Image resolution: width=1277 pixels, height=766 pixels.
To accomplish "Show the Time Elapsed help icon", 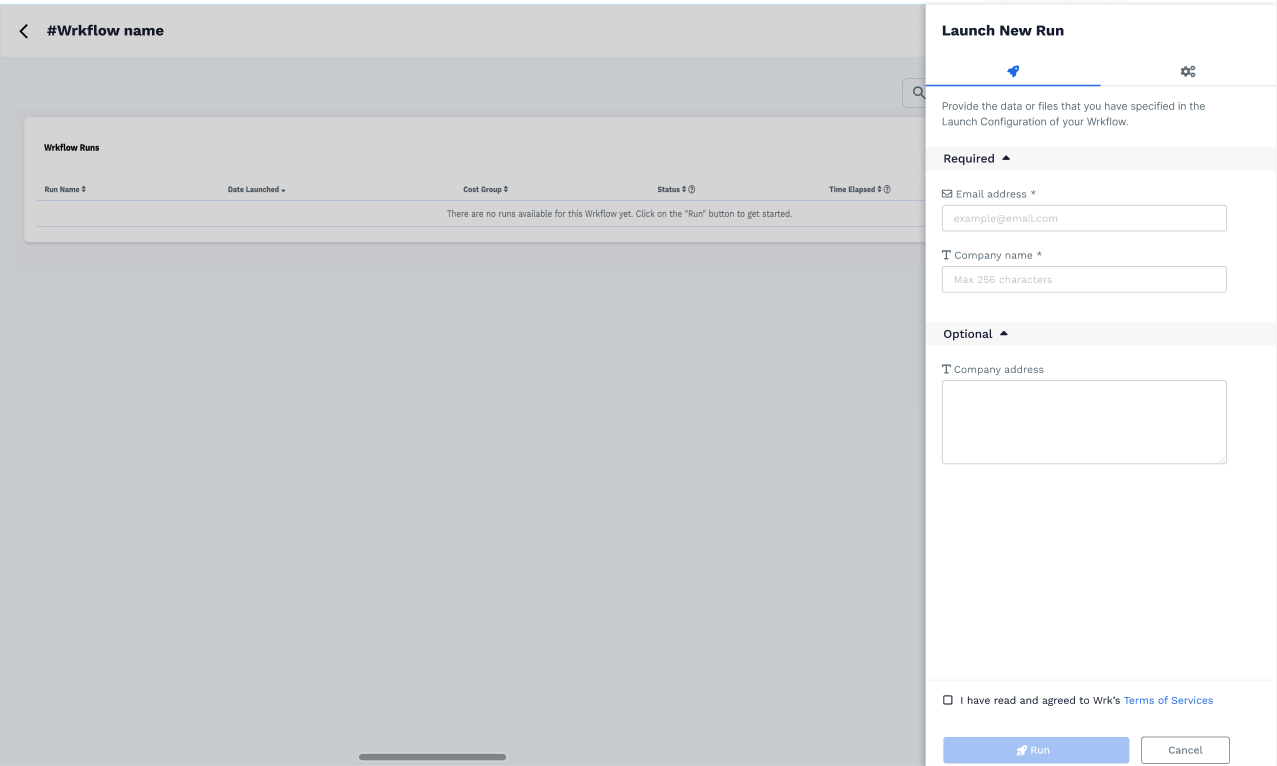I will click(x=887, y=189).
